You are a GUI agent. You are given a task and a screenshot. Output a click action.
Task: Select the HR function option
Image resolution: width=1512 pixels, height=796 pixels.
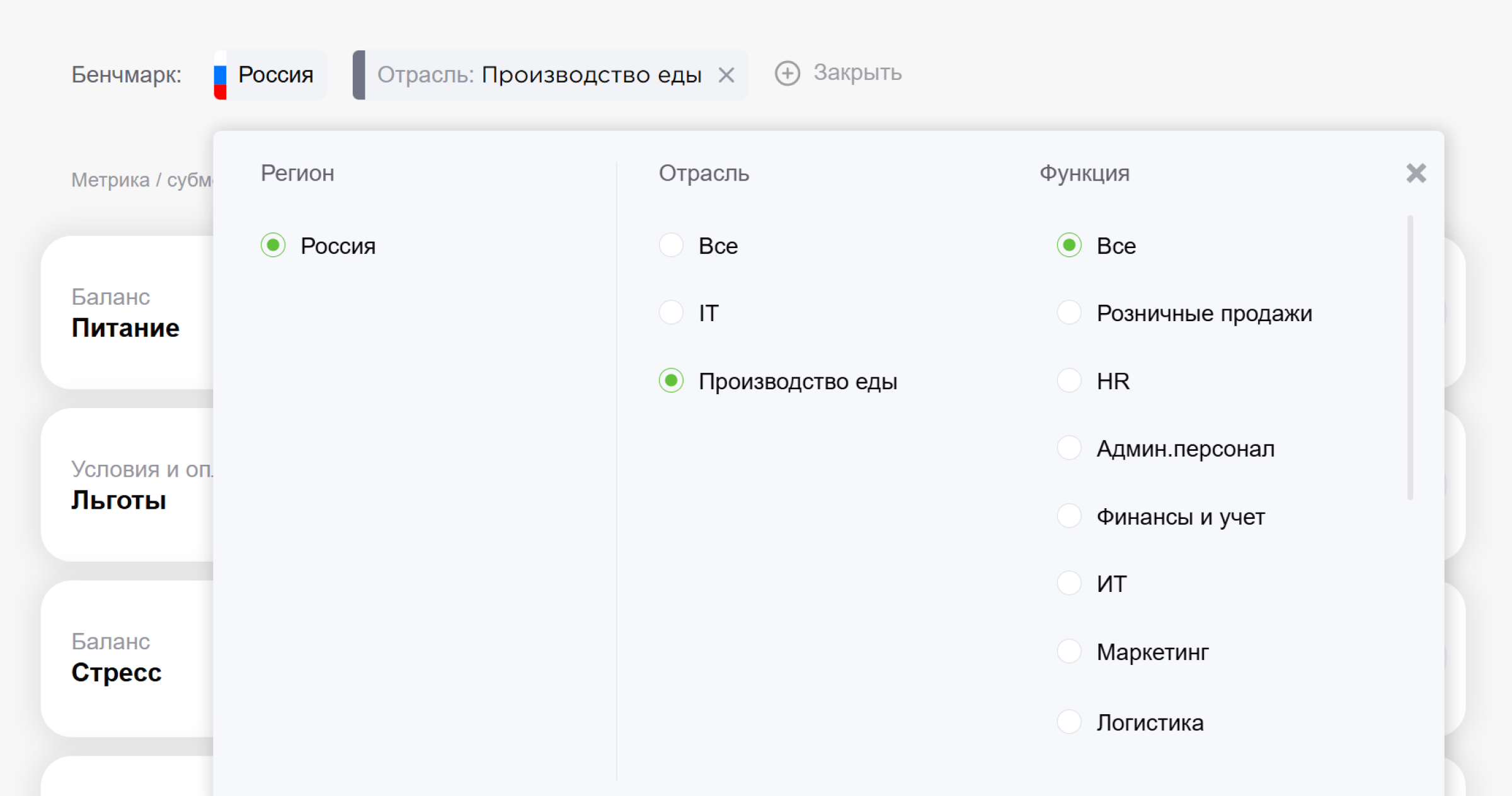(x=1069, y=380)
